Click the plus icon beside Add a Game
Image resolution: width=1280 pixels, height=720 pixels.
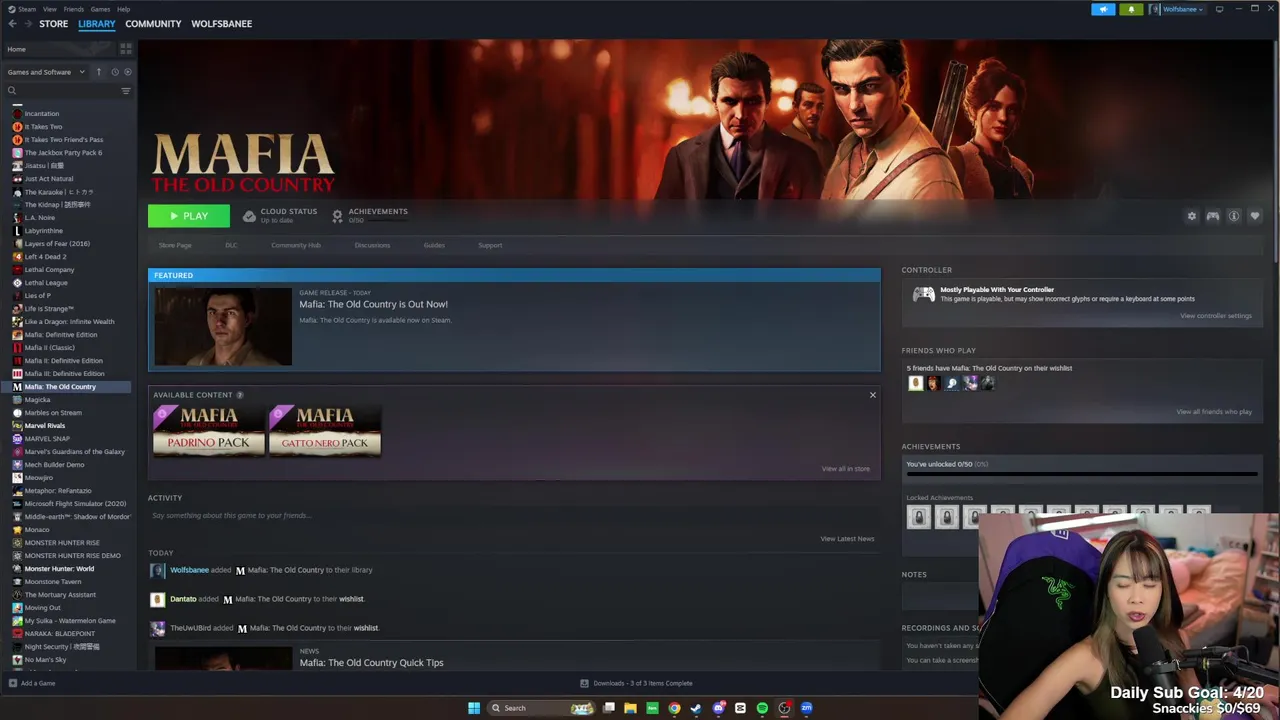coord(12,683)
